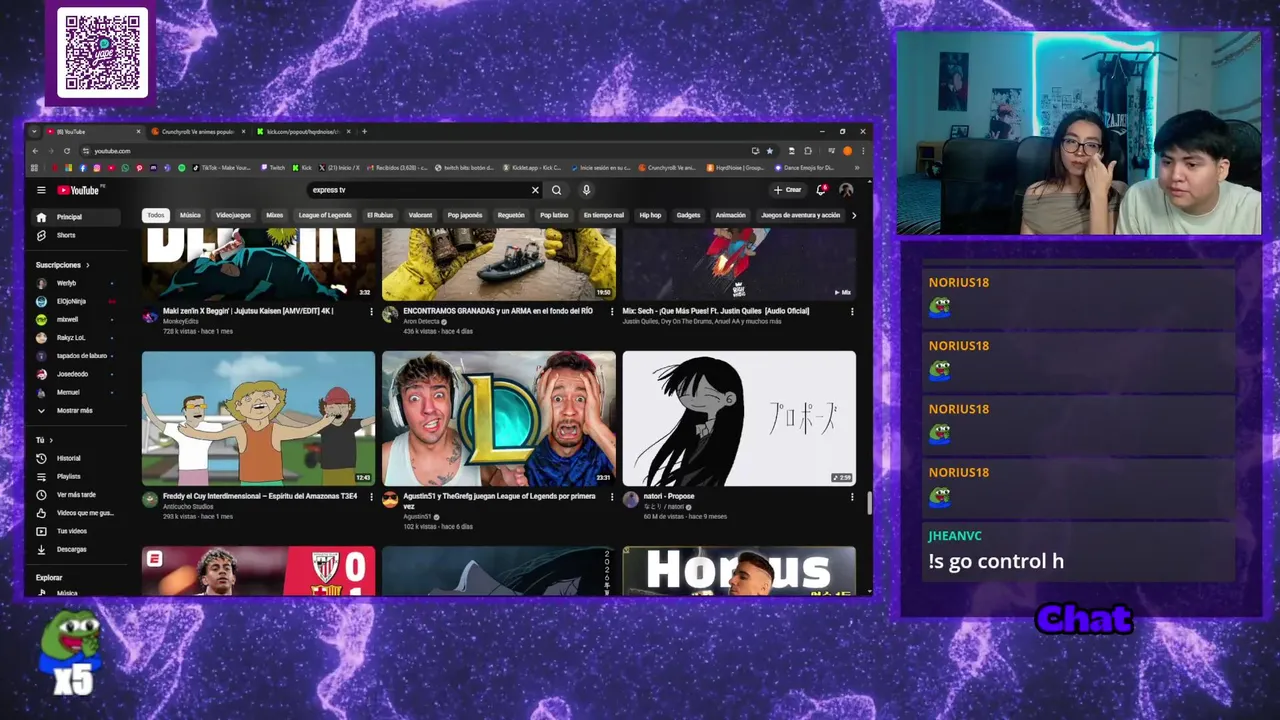The image size is (1280, 720).
Task: Open Chrome profile orange avatar
Action: 847,151
